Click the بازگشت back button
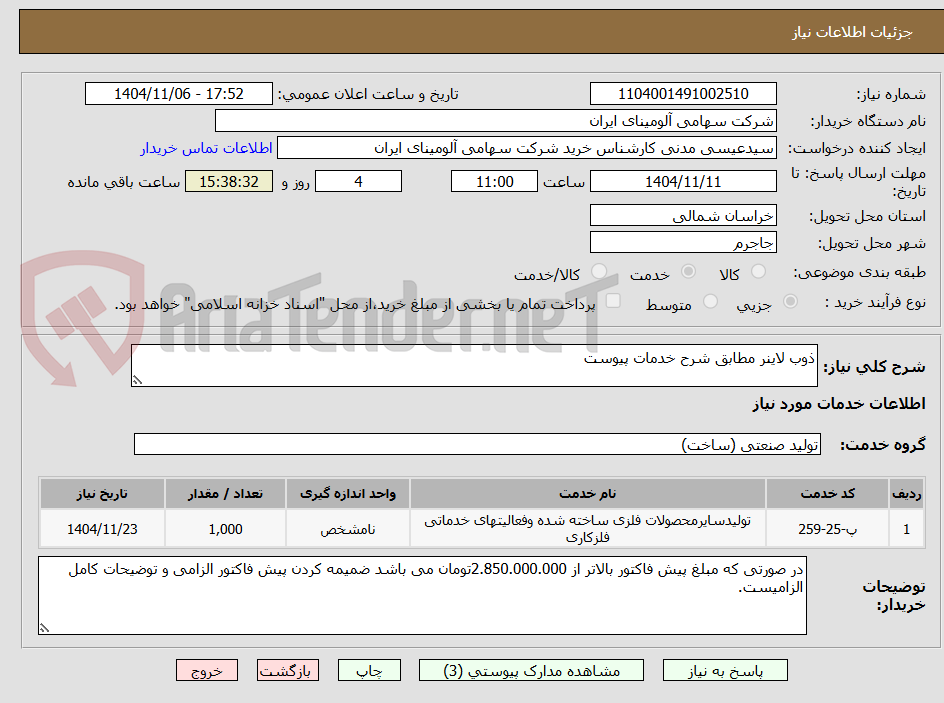This screenshot has width=944, height=703. click(288, 670)
